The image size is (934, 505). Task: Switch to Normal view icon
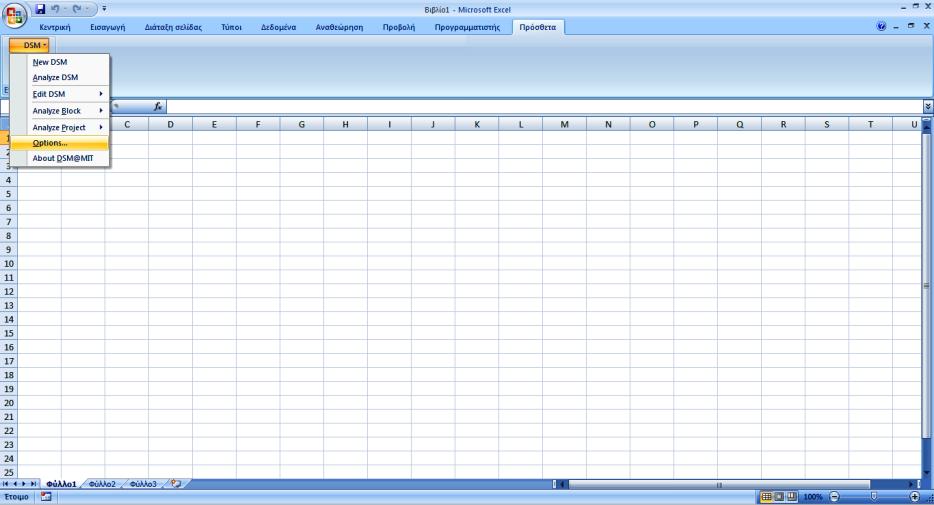tap(767, 497)
